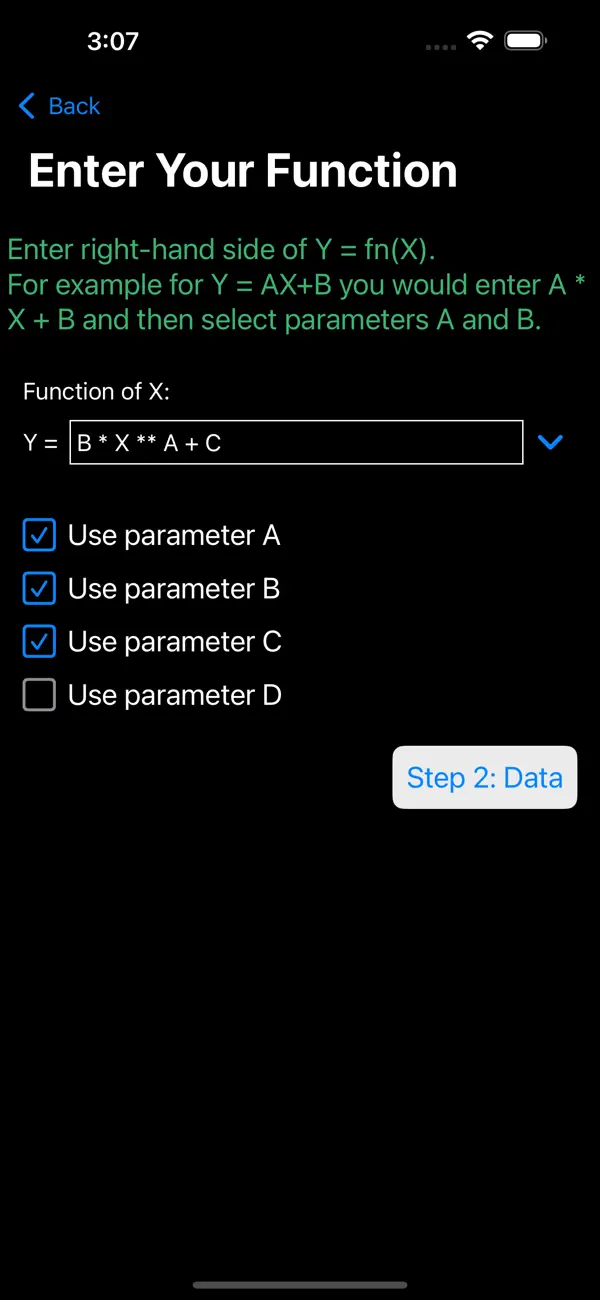This screenshot has height=1300, width=600.
Task: Collapse the function dropdown beside the equation field
Action: (551, 443)
